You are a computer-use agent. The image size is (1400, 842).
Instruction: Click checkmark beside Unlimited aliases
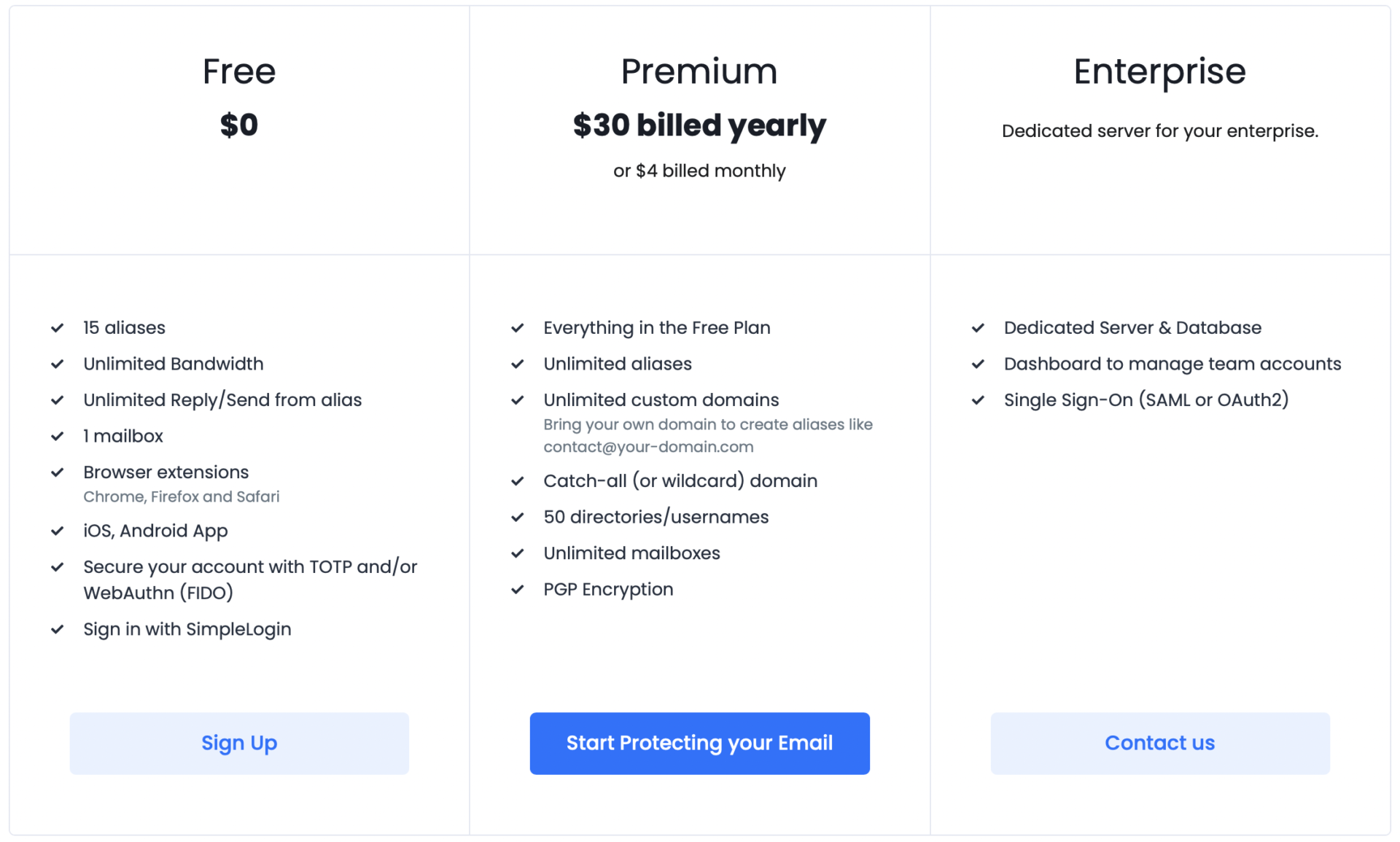[518, 364]
